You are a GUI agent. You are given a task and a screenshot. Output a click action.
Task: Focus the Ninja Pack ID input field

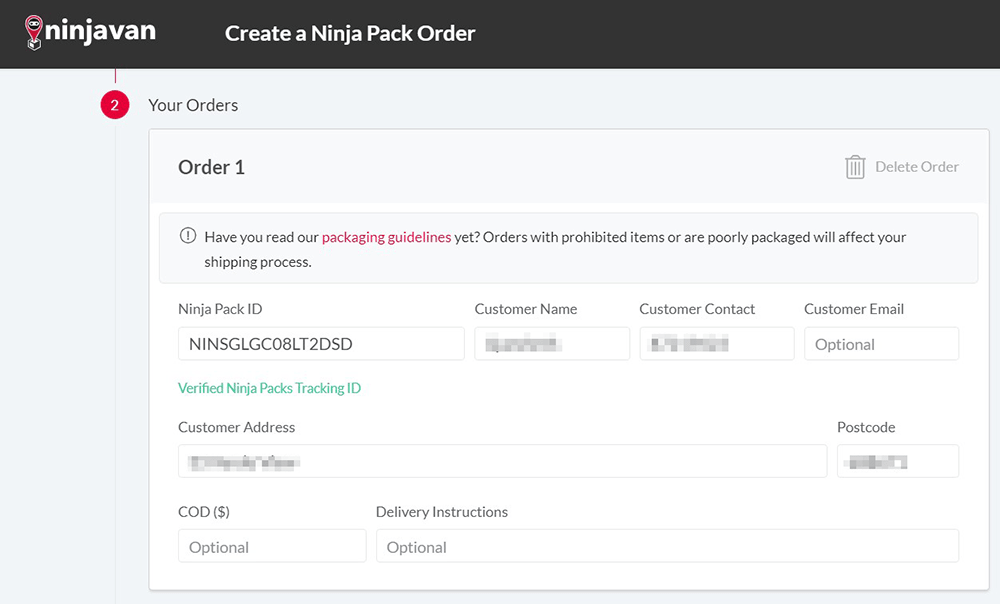(320, 344)
